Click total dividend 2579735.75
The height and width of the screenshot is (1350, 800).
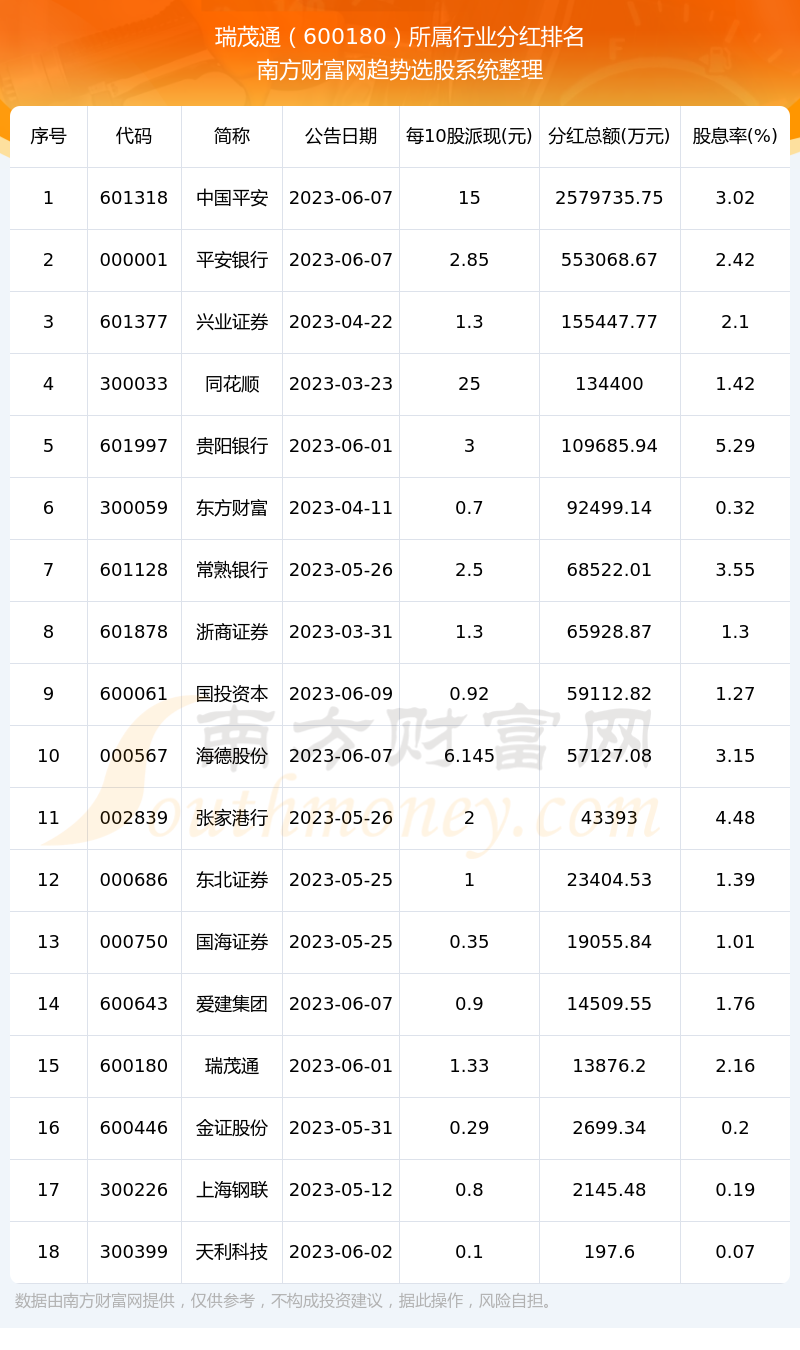click(x=609, y=198)
